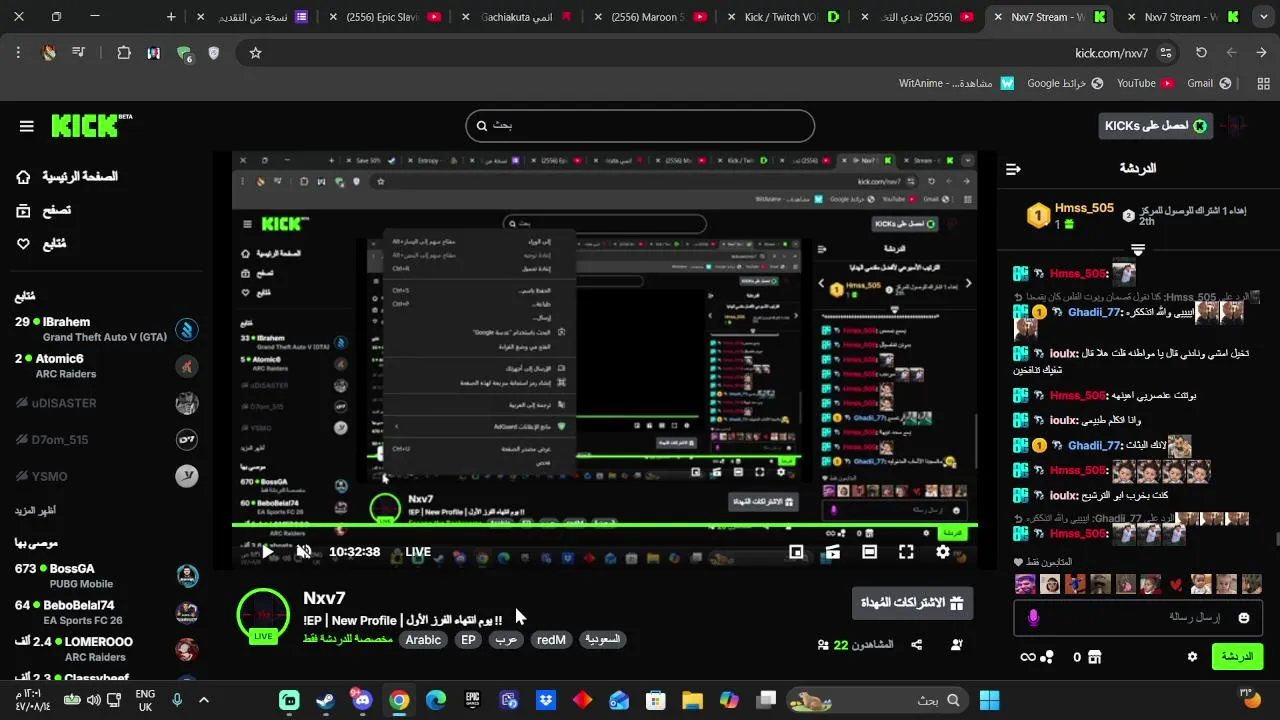The width and height of the screenshot is (1280, 720).
Task: Open YouTube bookmark
Action: [x=1144, y=83]
